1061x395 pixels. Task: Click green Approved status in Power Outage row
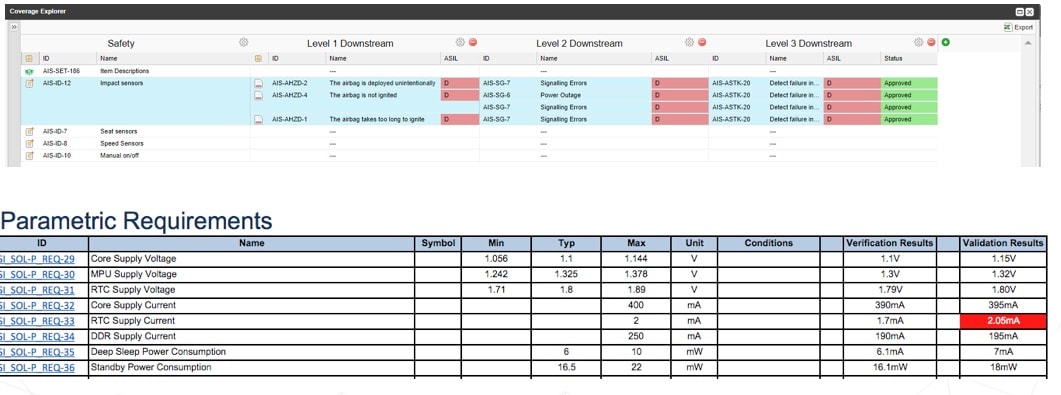coord(909,95)
